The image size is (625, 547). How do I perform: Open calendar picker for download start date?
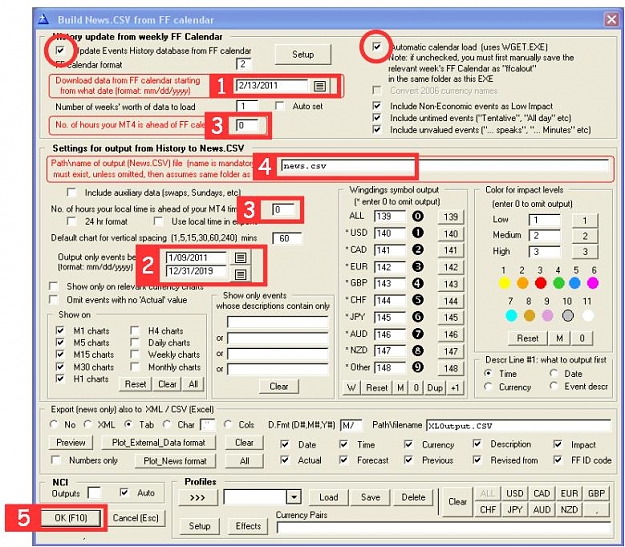tap(320, 86)
